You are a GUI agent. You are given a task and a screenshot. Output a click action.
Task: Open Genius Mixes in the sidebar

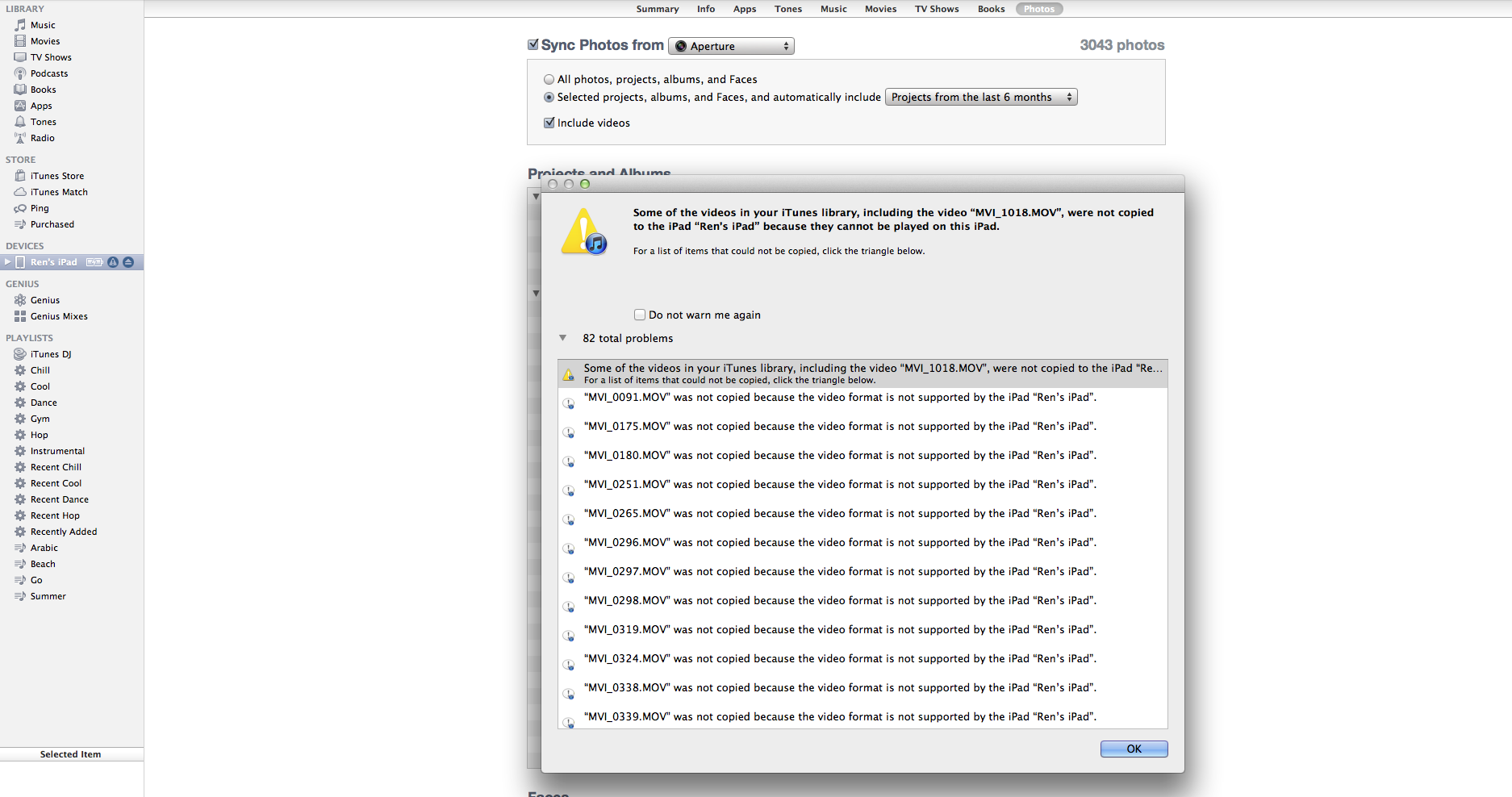pos(59,316)
